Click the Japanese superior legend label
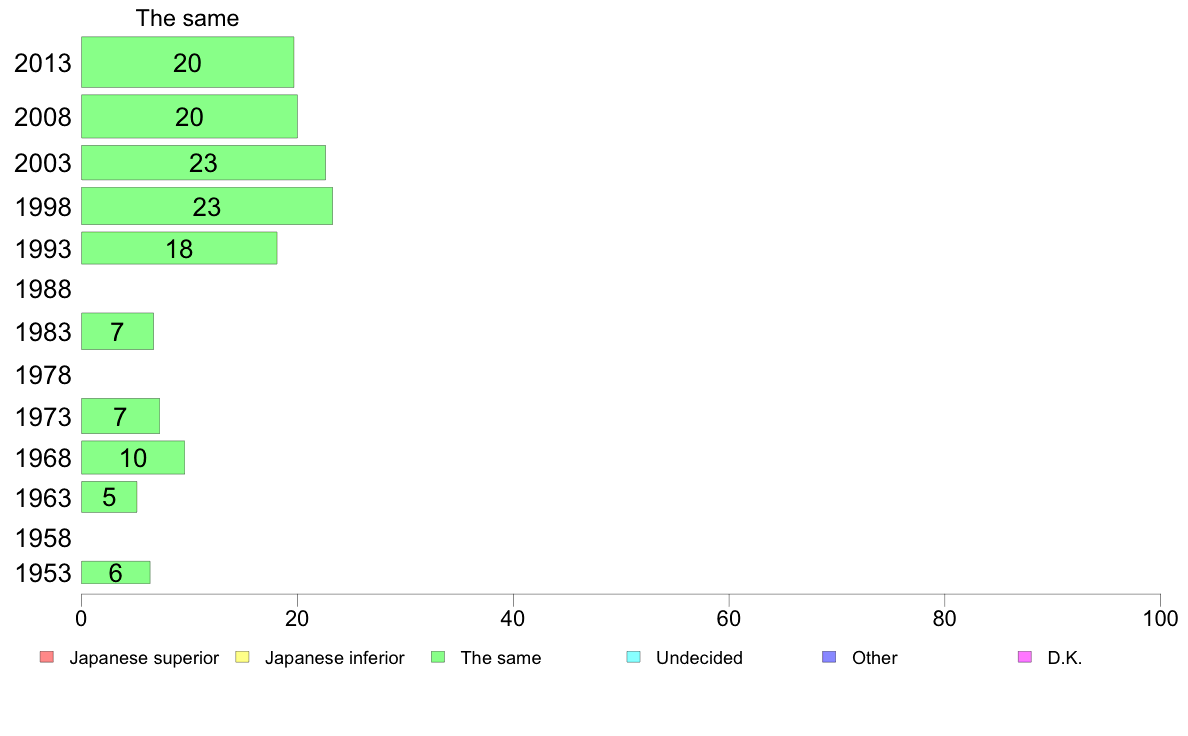Image resolution: width=1188 pixels, height=736 pixels. (144, 658)
